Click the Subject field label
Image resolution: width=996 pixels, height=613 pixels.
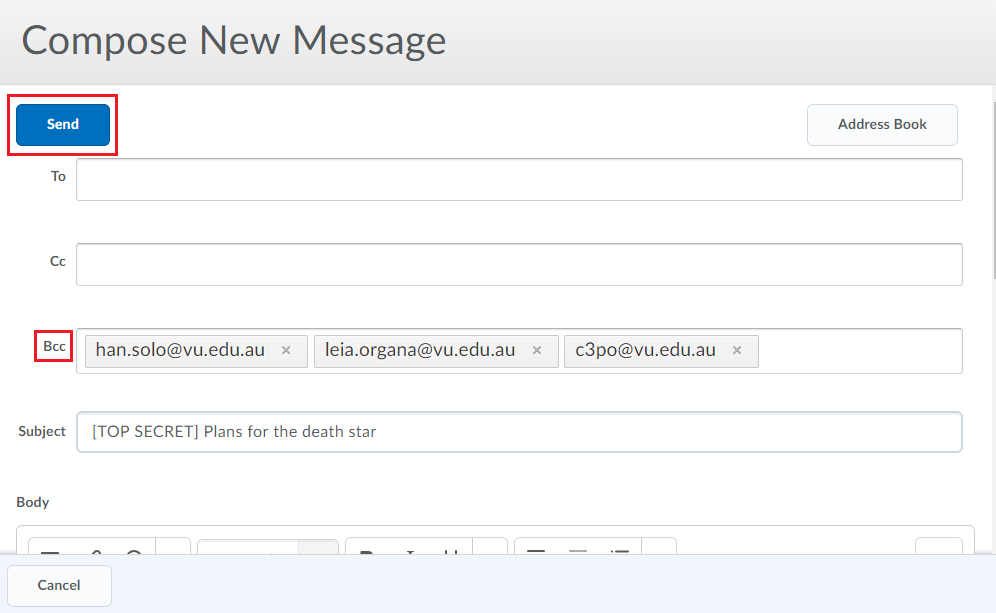tap(42, 431)
